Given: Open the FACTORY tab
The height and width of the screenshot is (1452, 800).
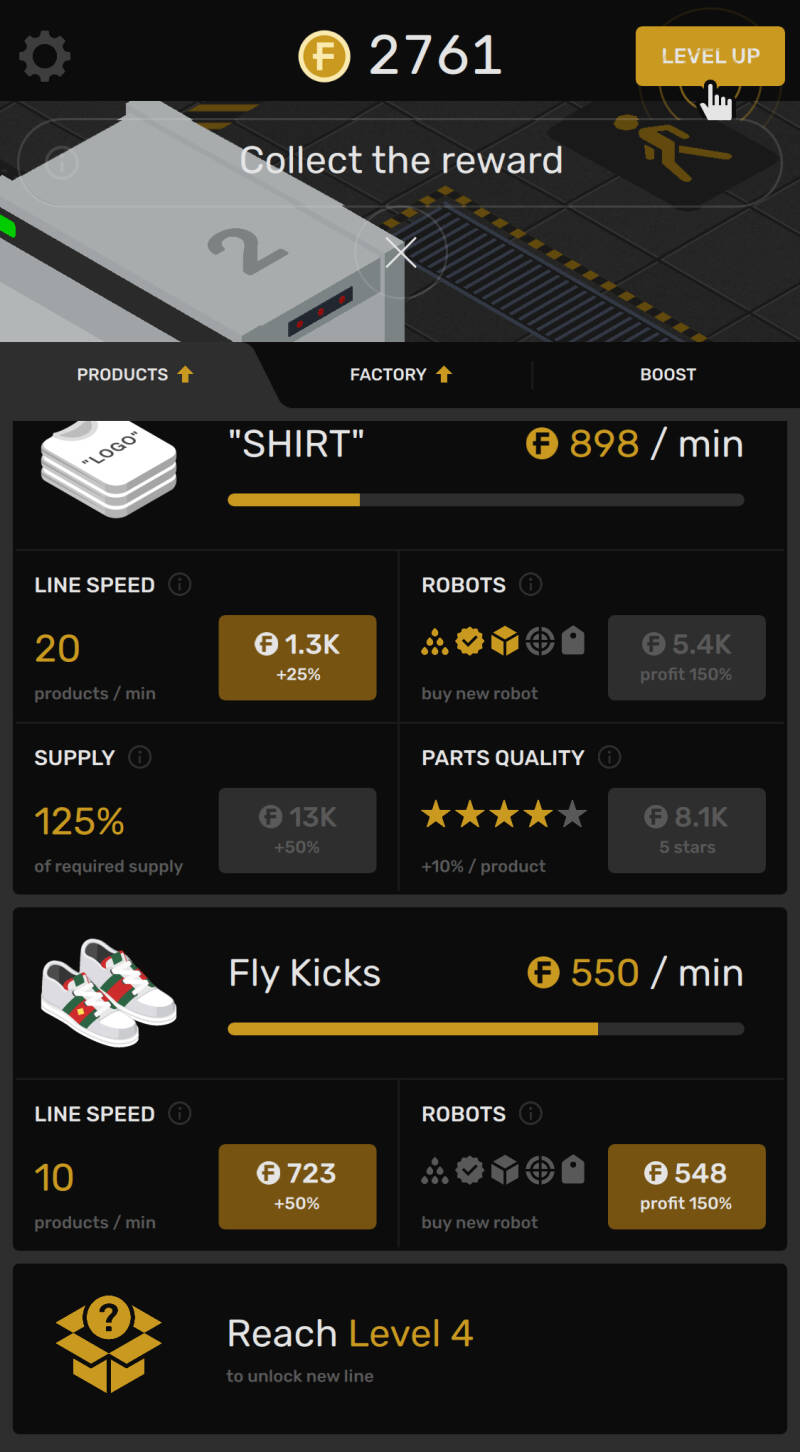Looking at the screenshot, I should click(400, 375).
